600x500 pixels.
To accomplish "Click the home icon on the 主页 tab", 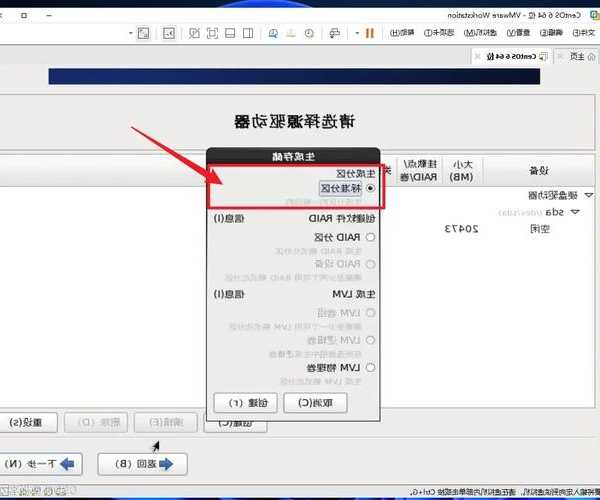I will [x=591, y=57].
